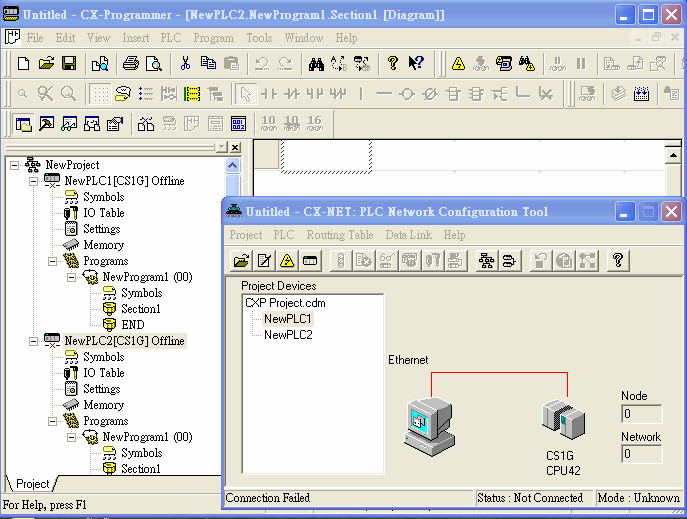Click the Open icon in CX-NET toolbar
The height and width of the screenshot is (519, 687).
(241, 261)
